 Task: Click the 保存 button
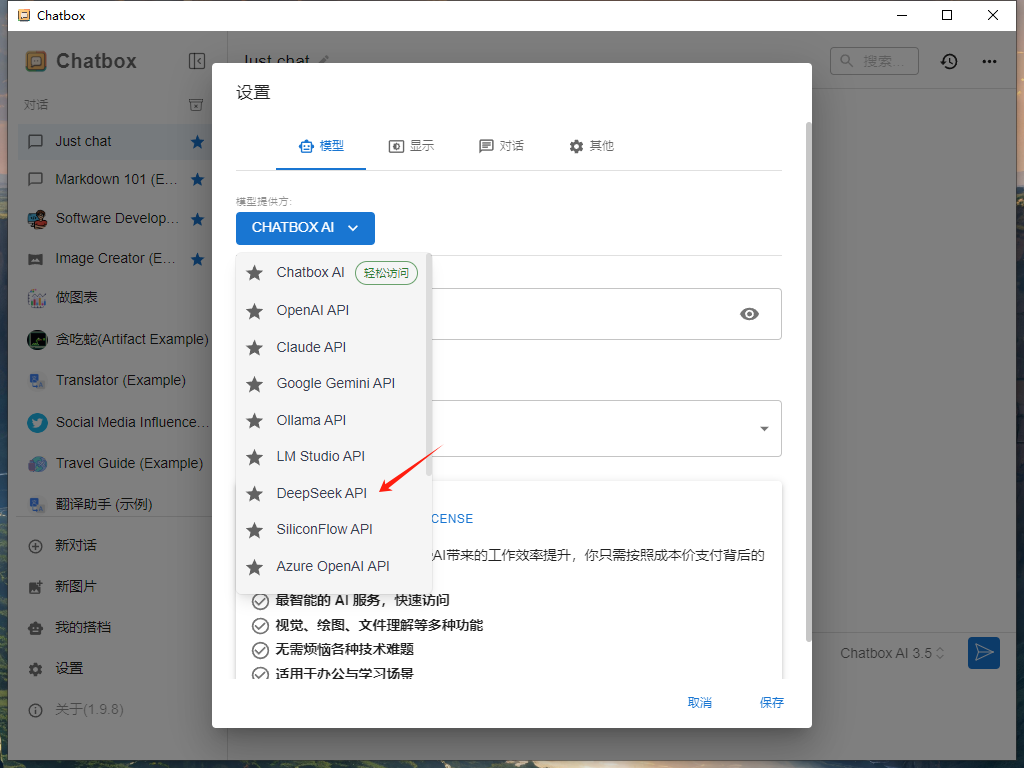tap(771, 703)
